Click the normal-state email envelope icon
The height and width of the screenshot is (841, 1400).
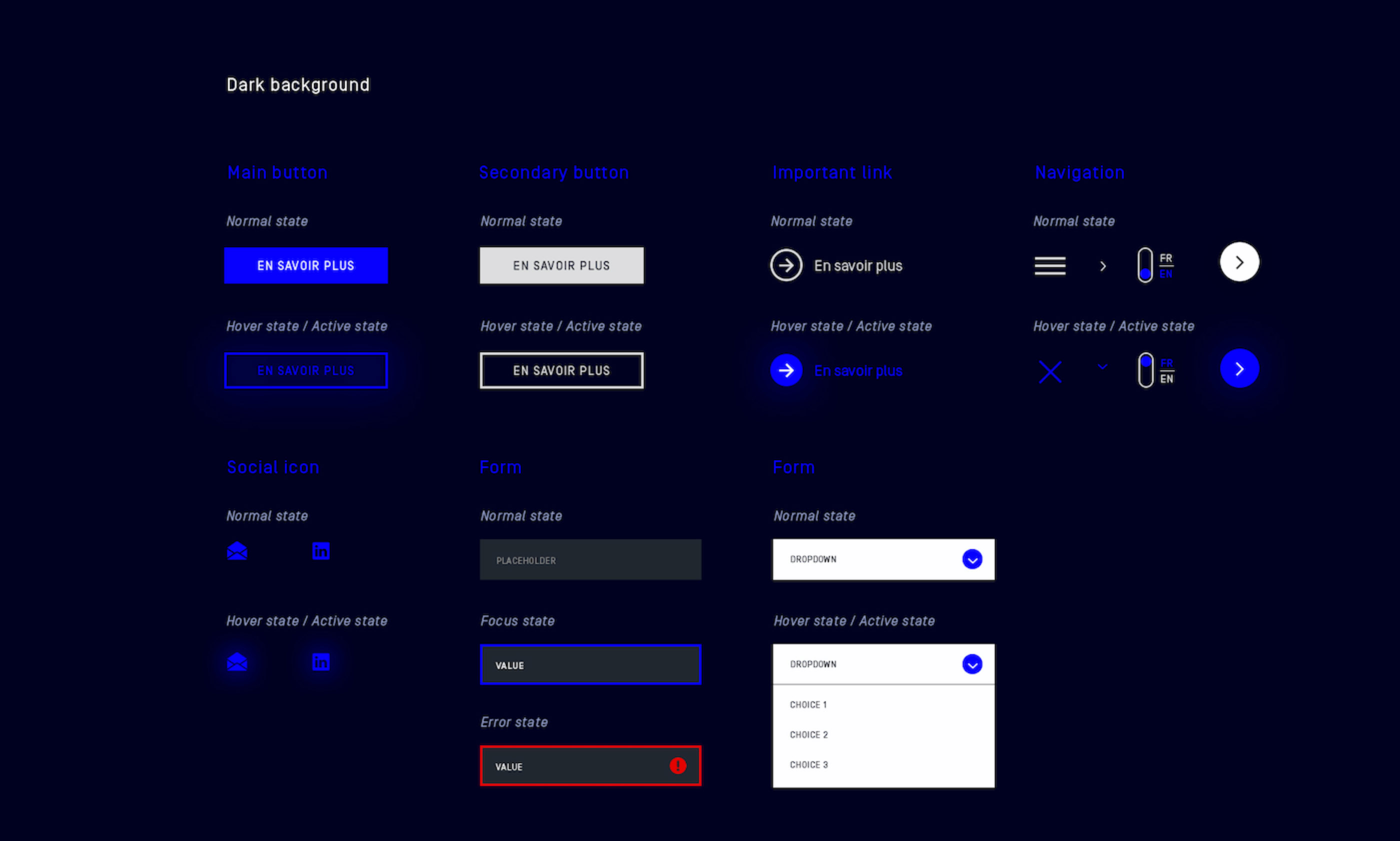[x=237, y=551]
